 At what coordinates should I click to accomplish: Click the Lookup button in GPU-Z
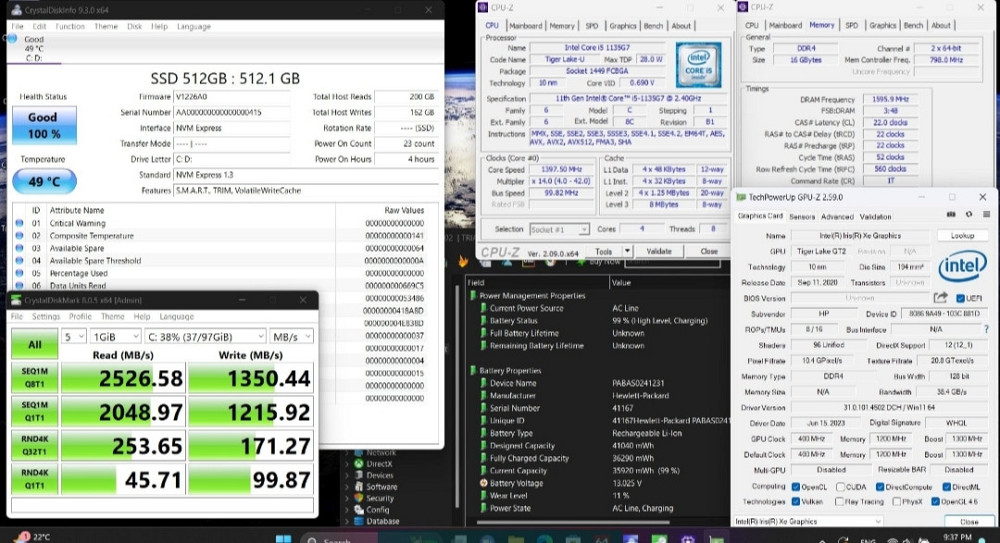(x=962, y=236)
